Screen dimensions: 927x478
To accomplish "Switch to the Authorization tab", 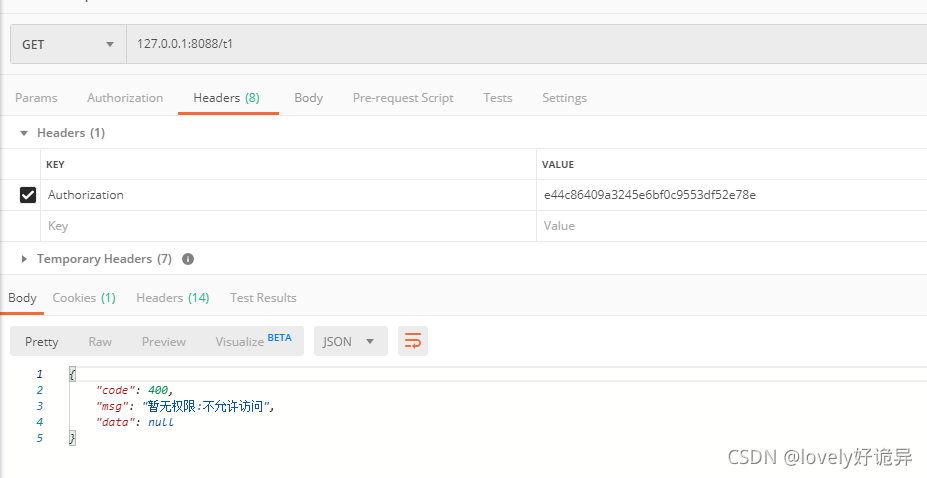I will 125,98.
